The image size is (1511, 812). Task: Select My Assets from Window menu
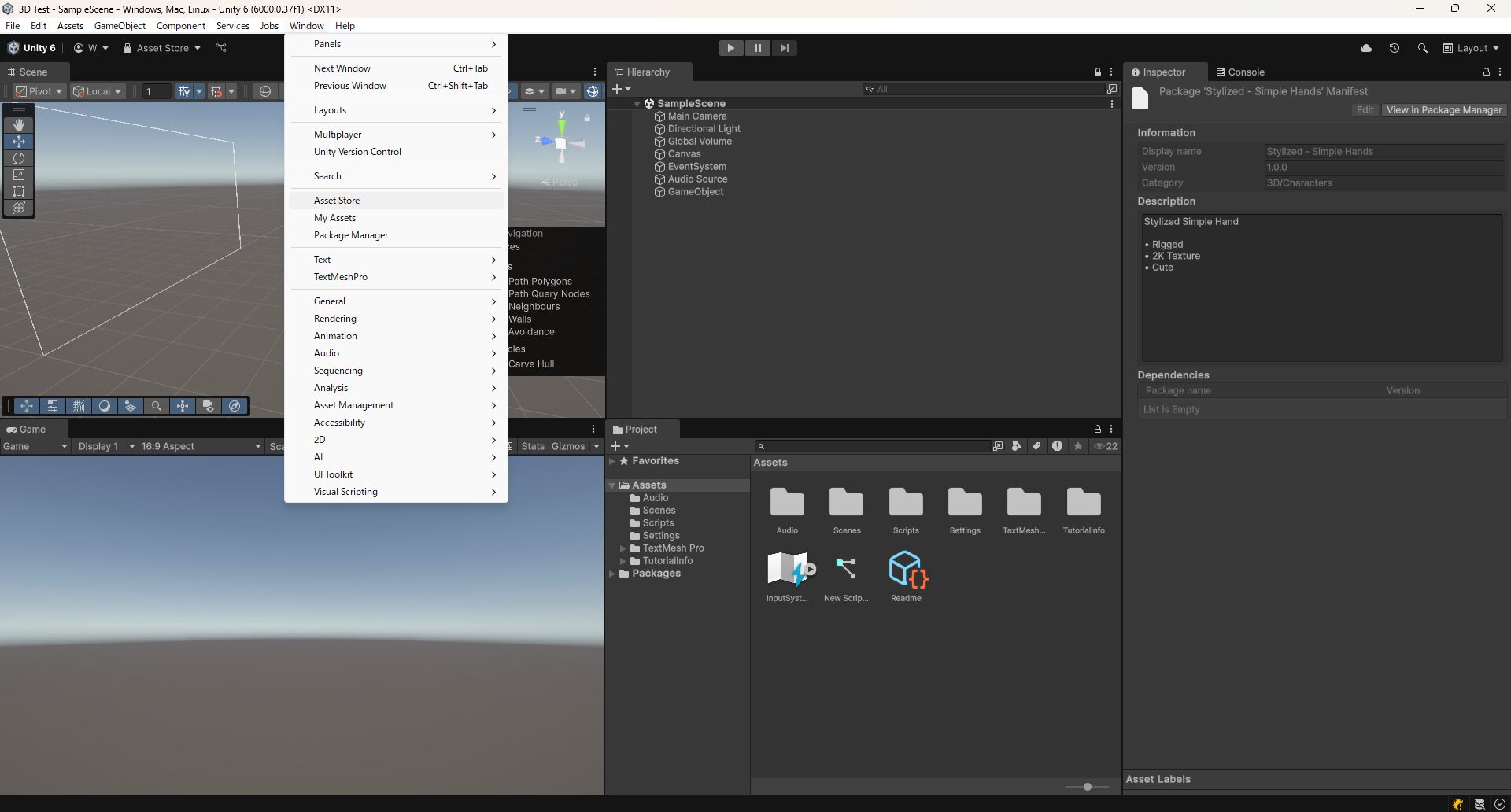click(x=334, y=218)
